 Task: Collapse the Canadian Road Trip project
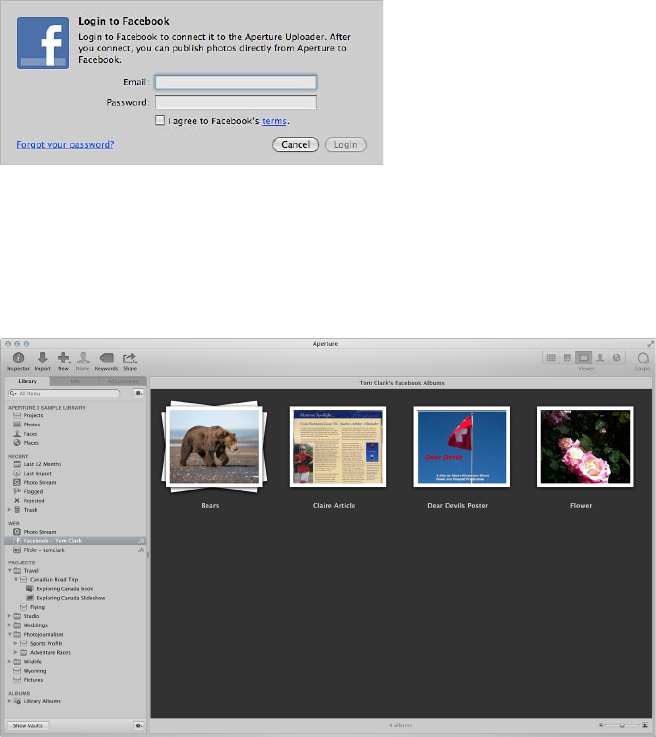click(16, 580)
